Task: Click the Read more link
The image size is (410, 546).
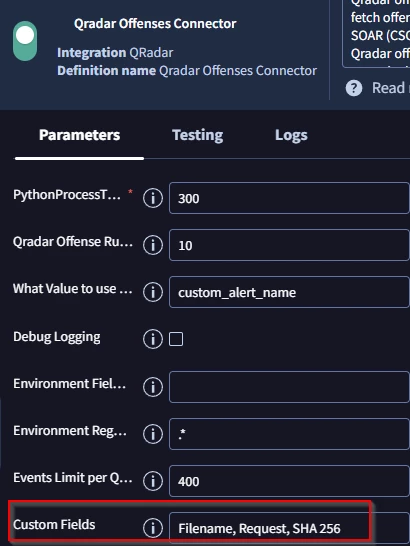Action: pyautogui.click(x=388, y=88)
